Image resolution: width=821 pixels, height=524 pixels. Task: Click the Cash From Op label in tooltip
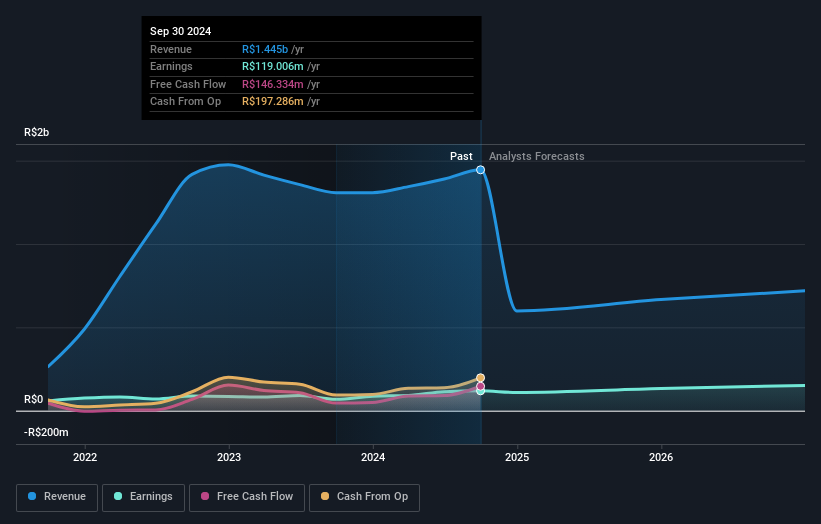coord(185,102)
